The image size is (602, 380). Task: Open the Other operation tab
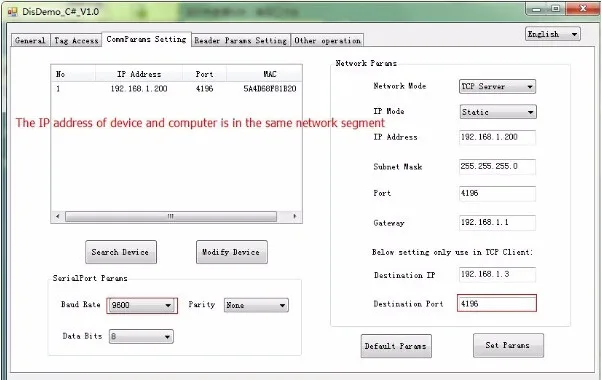(x=327, y=40)
